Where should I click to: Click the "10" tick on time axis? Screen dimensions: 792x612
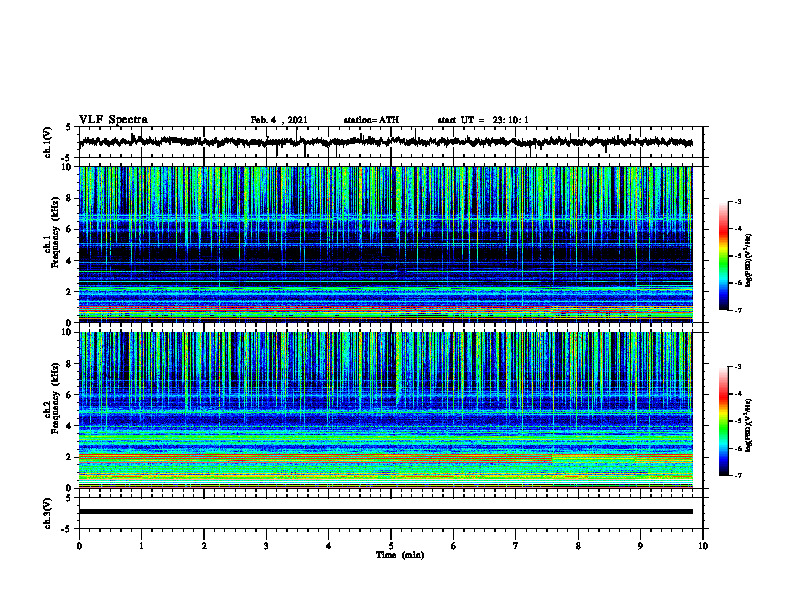pyautogui.click(x=703, y=546)
